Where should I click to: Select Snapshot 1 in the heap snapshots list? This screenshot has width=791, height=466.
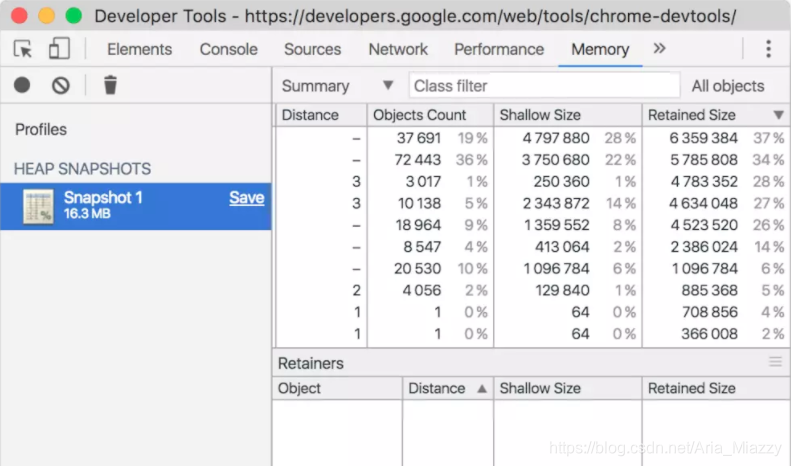[x=136, y=206]
